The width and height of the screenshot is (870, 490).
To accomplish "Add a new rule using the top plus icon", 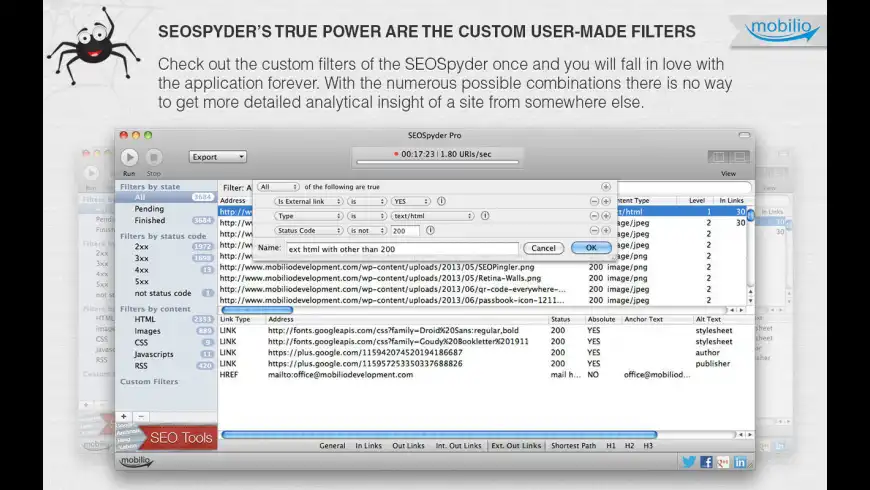I will (605, 187).
